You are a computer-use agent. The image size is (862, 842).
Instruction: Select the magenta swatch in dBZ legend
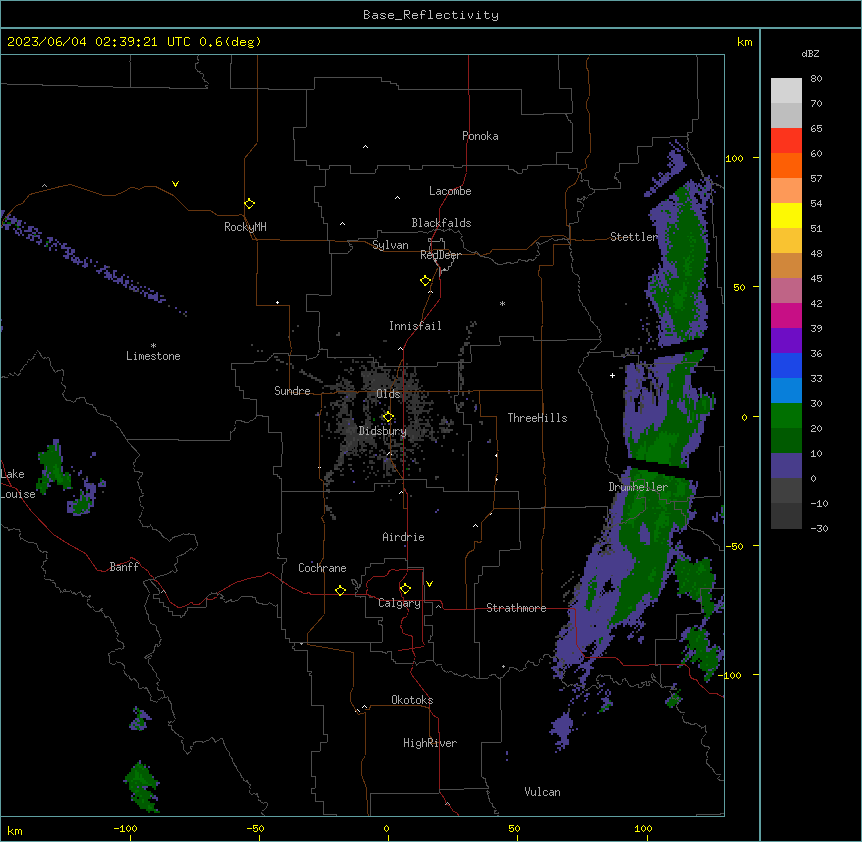(x=786, y=315)
